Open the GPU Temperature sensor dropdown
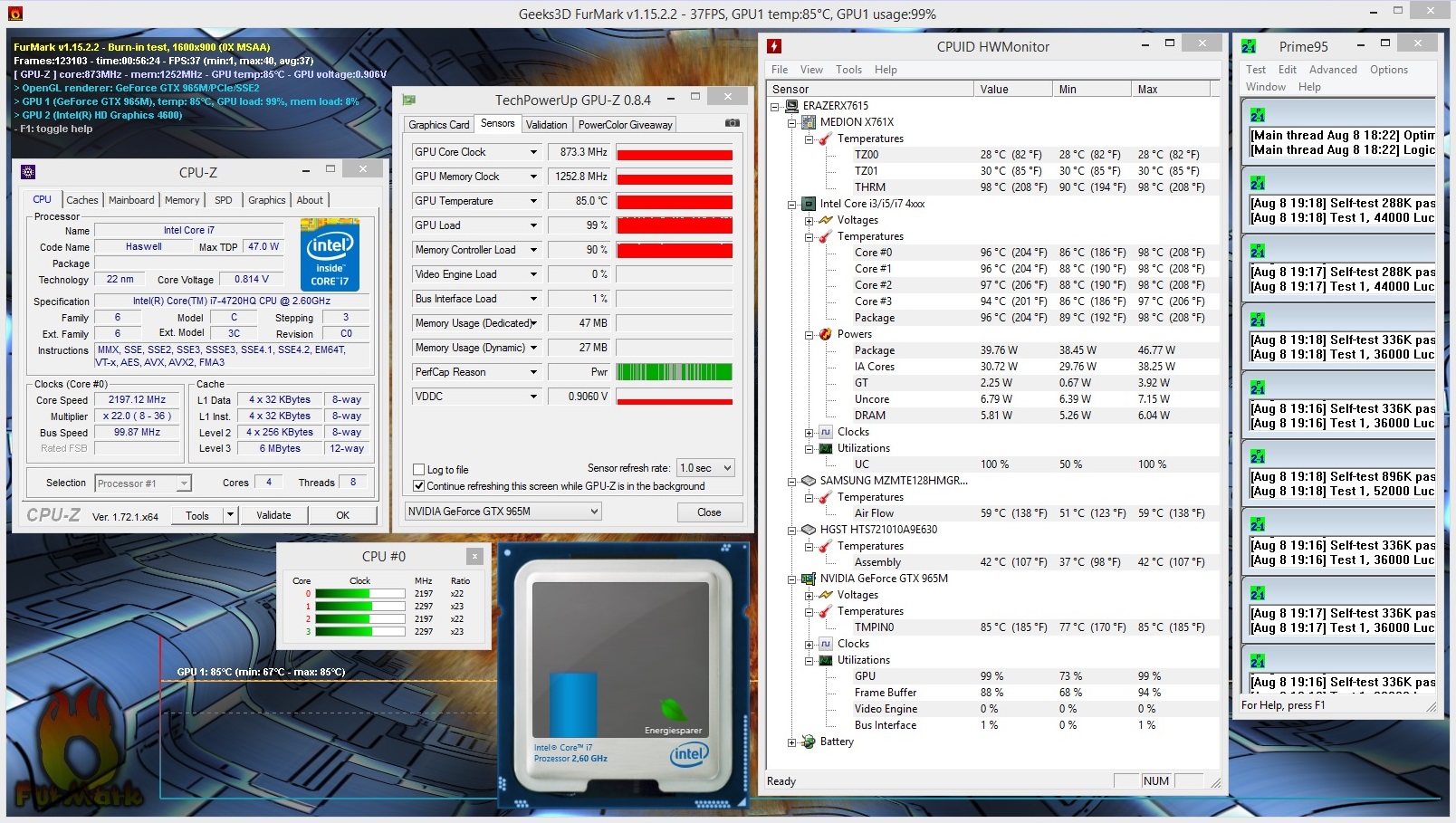1456x823 pixels. (x=533, y=201)
